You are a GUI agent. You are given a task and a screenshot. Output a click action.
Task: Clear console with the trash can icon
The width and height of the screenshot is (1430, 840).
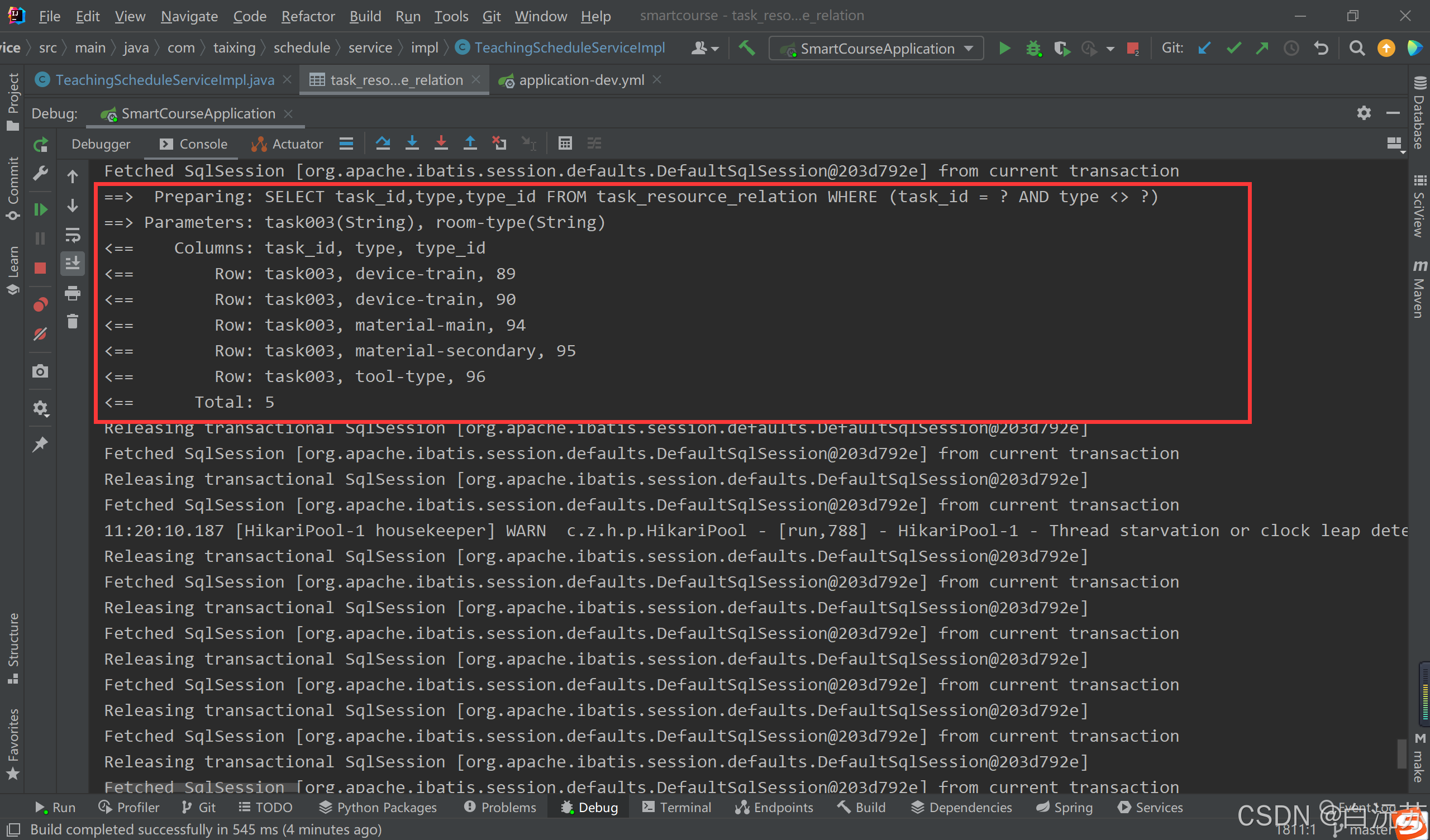pyautogui.click(x=73, y=322)
